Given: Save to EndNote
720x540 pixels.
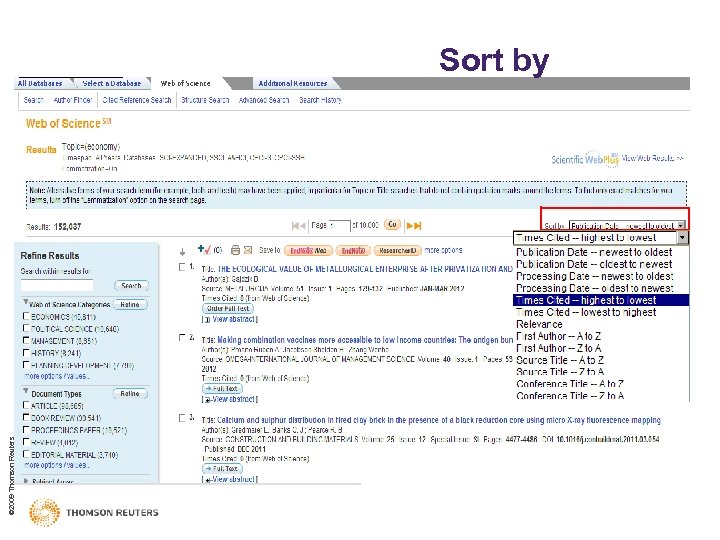Looking at the screenshot, I should (x=353, y=251).
